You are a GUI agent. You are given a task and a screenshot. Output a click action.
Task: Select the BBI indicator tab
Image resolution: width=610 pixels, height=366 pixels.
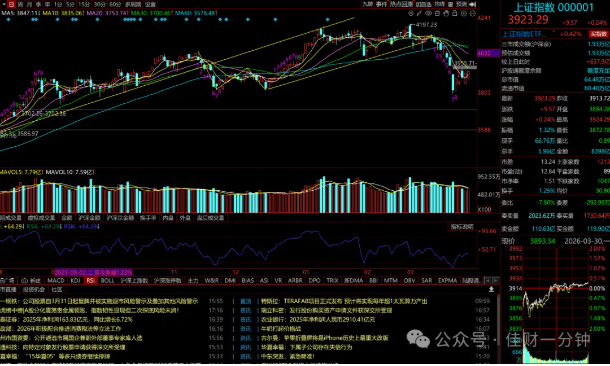373,280
